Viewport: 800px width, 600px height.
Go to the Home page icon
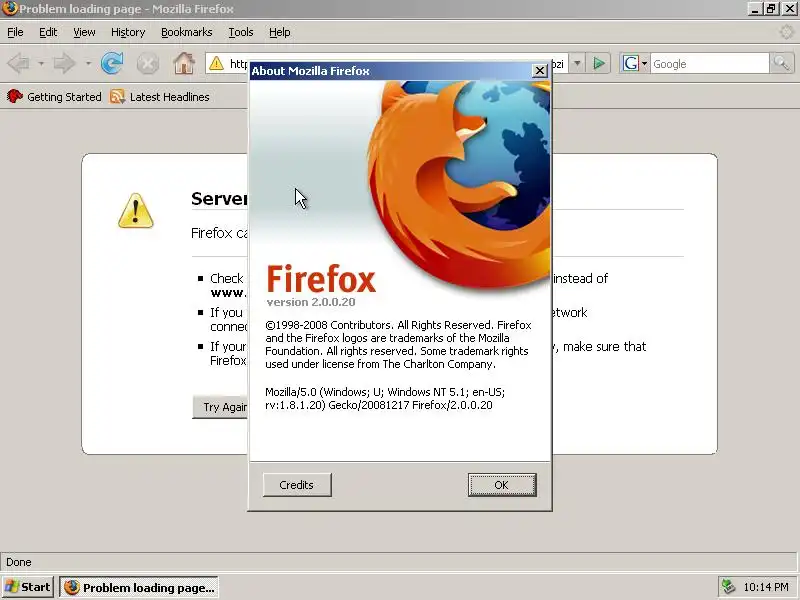(x=184, y=63)
